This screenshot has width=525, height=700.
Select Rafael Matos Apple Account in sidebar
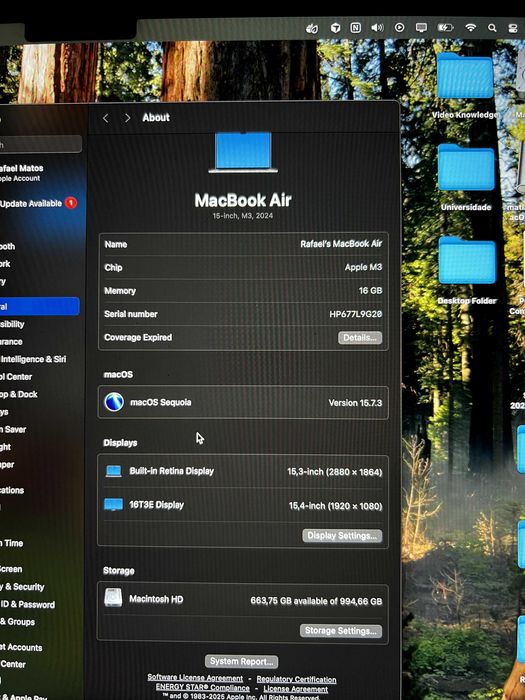tap(22, 173)
